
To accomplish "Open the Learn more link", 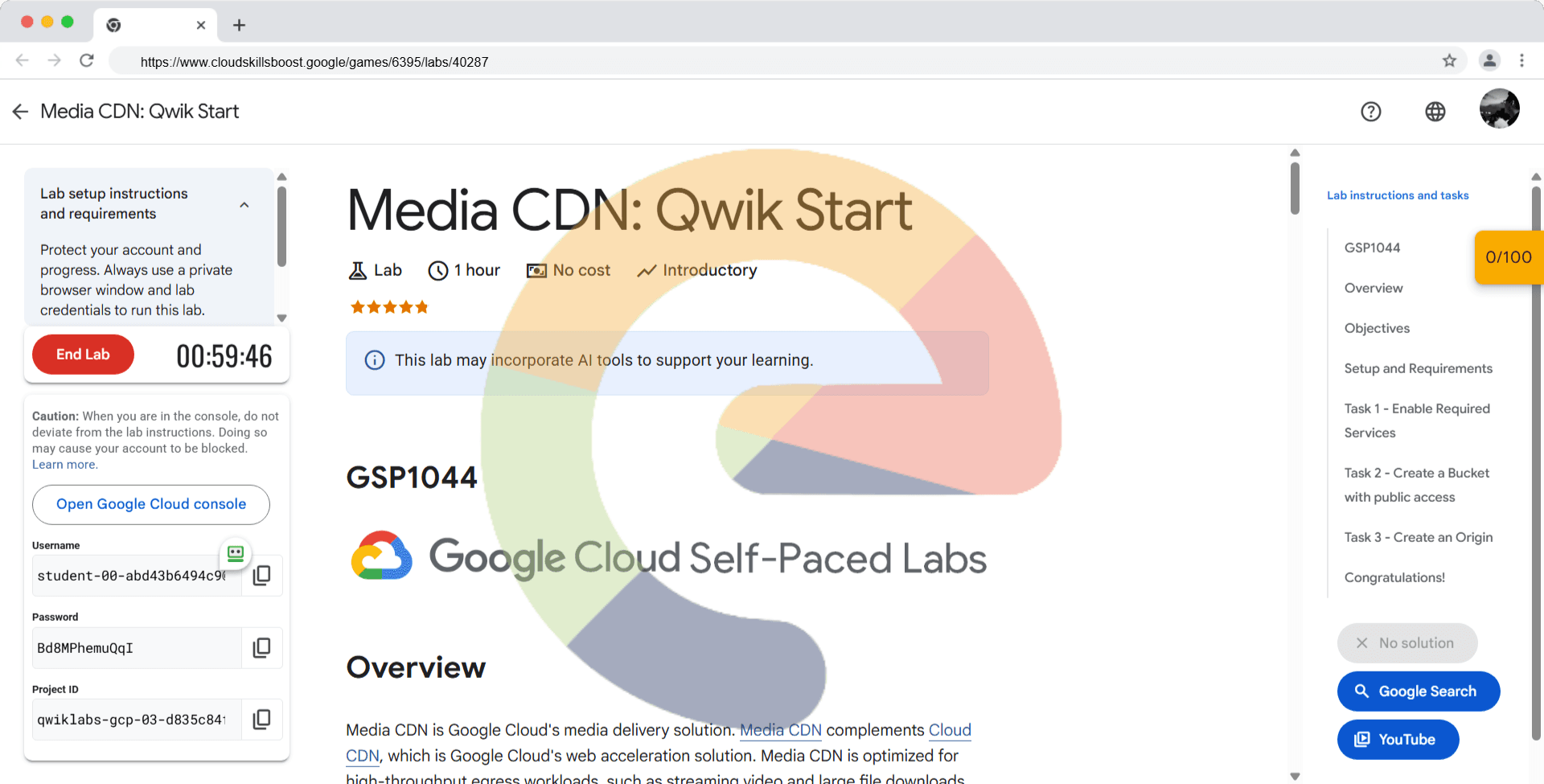I will point(64,465).
